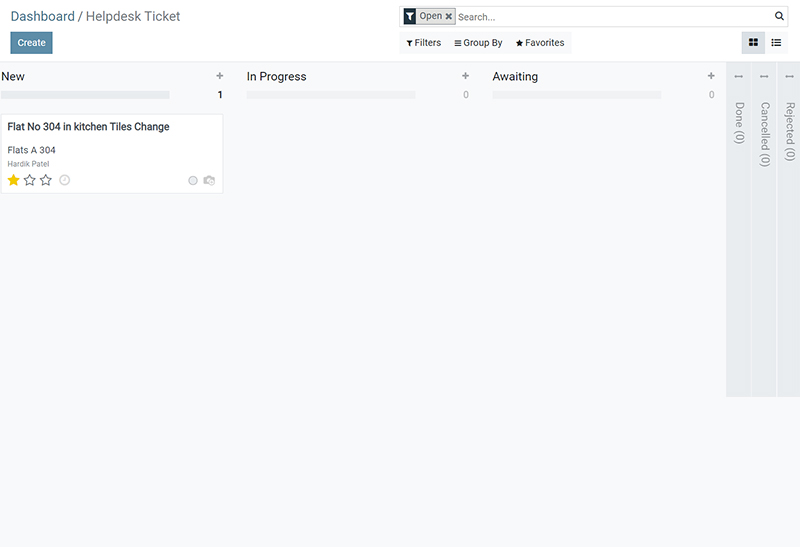The height and width of the screenshot is (547, 800).
Task: Open the Favorites dropdown
Action: point(540,43)
